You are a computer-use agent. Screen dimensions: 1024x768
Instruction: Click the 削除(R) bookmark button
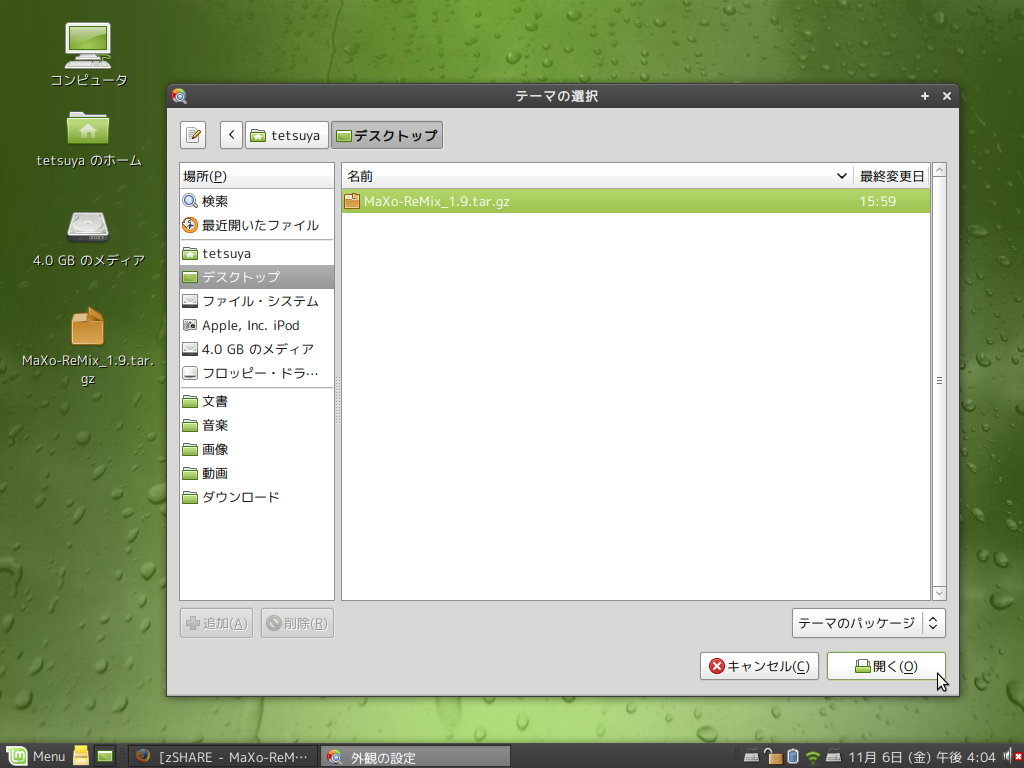pyautogui.click(x=297, y=623)
